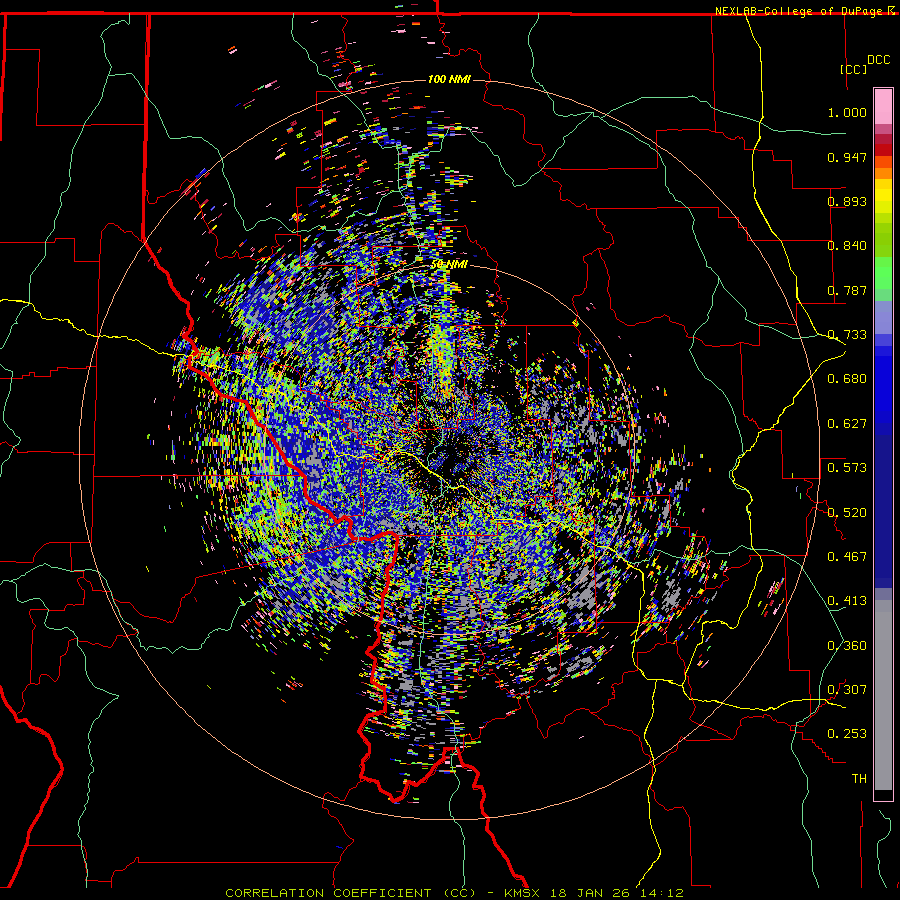Select the 0.360 legend value
900x900 pixels.
click(x=847, y=646)
